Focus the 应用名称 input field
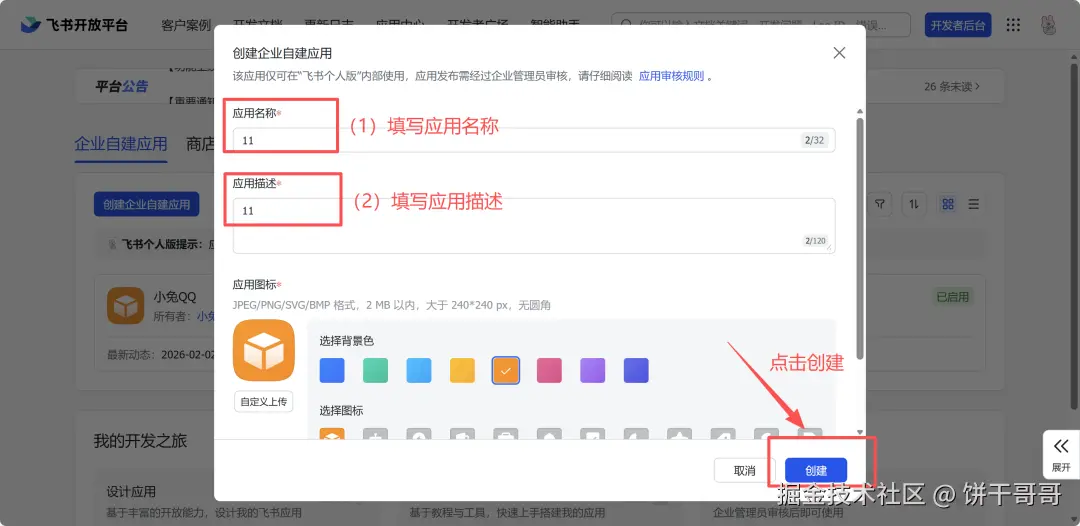The height and width of the screenshot is (526, 1080). click(x=534, y=140)
